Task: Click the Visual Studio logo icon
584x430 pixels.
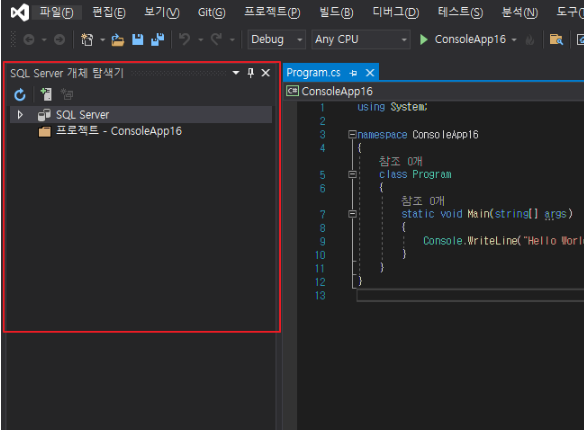Action: coord(20,12)
